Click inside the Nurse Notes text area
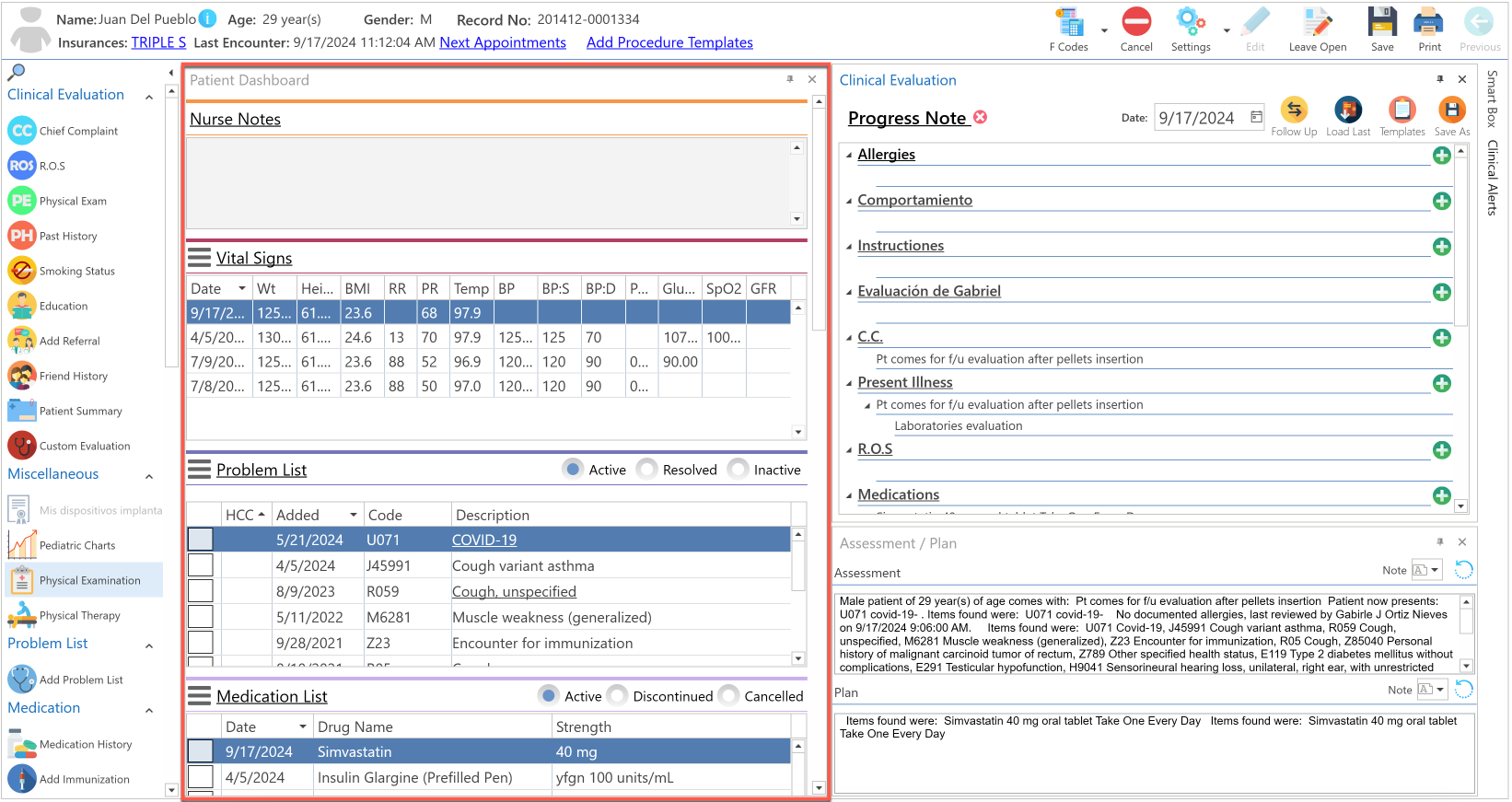Screen dimensions: 1512x802 [x=488, y=182]
